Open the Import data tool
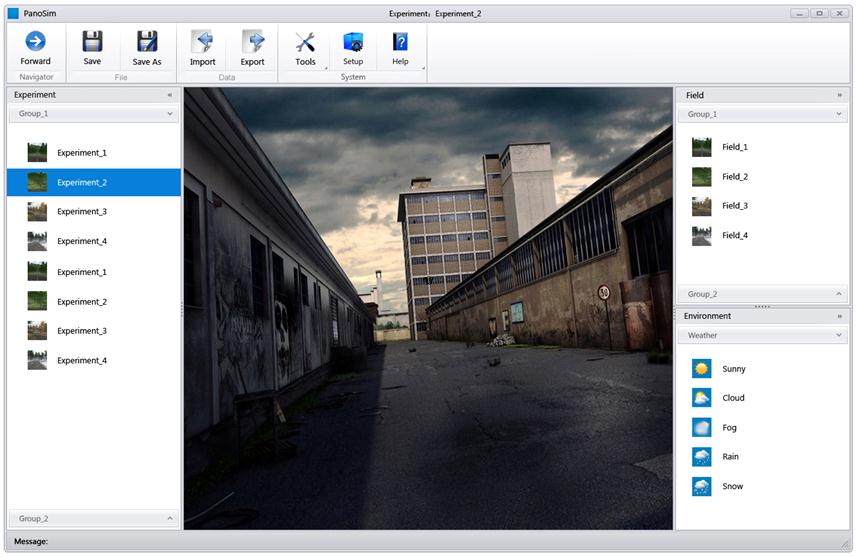This screenshot has width=858, height=557. point(202,41)
